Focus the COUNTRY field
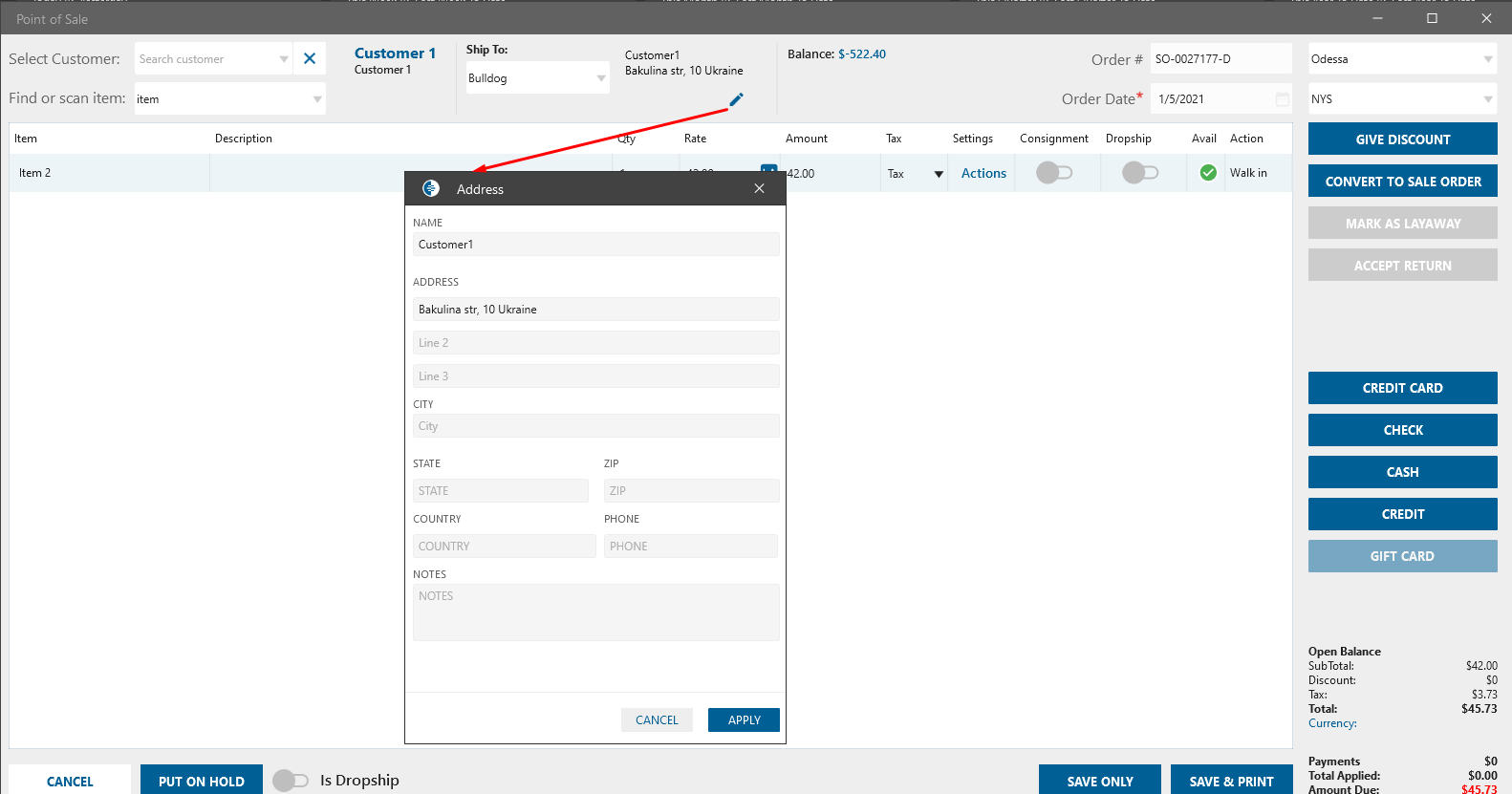The image size is (1512, 794). [x=505, y=547]
